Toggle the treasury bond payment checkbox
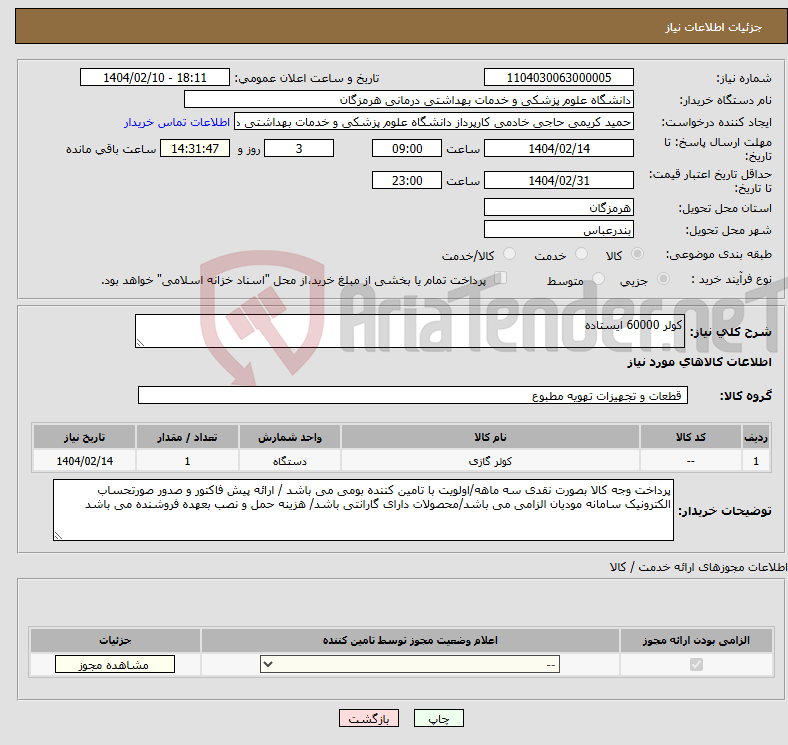This screenshot has width=788, height=745. (501, 279)
